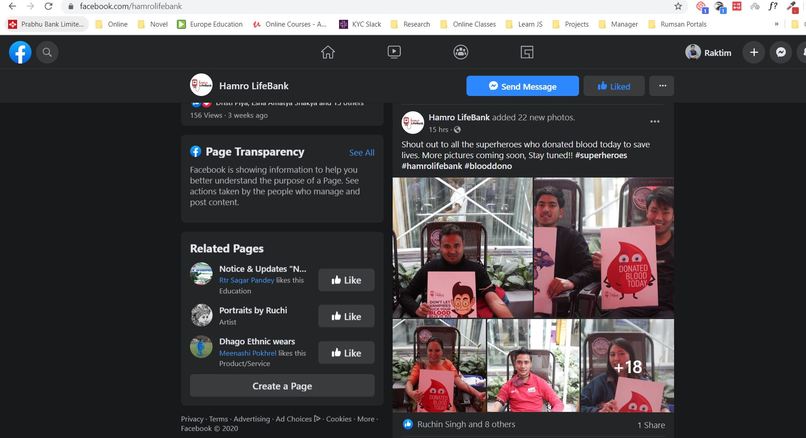Open the post options ellipsis menu
Viewport: 806px width, 438px height.
click(x=654, y=122)
